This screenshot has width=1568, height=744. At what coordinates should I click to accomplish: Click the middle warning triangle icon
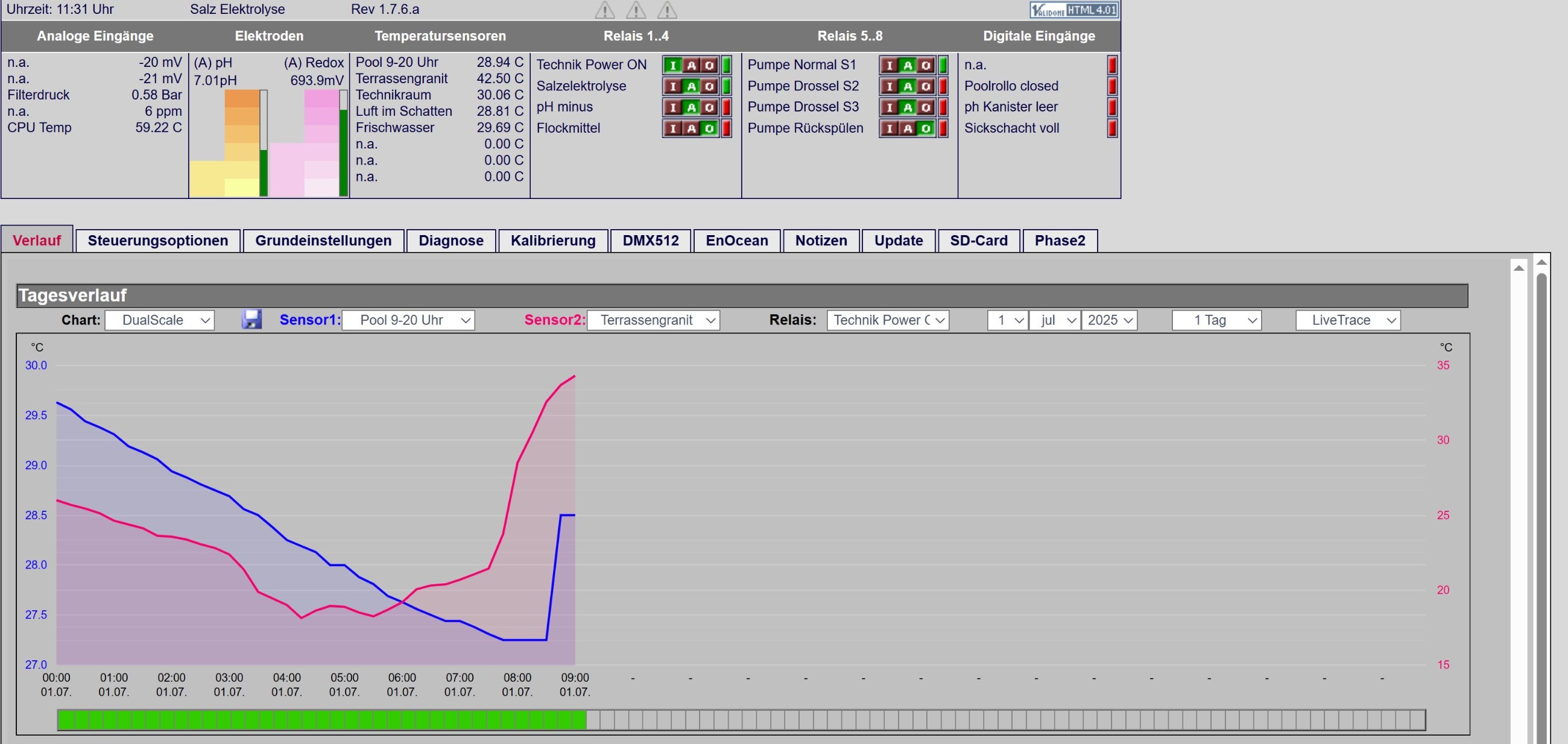636,10
